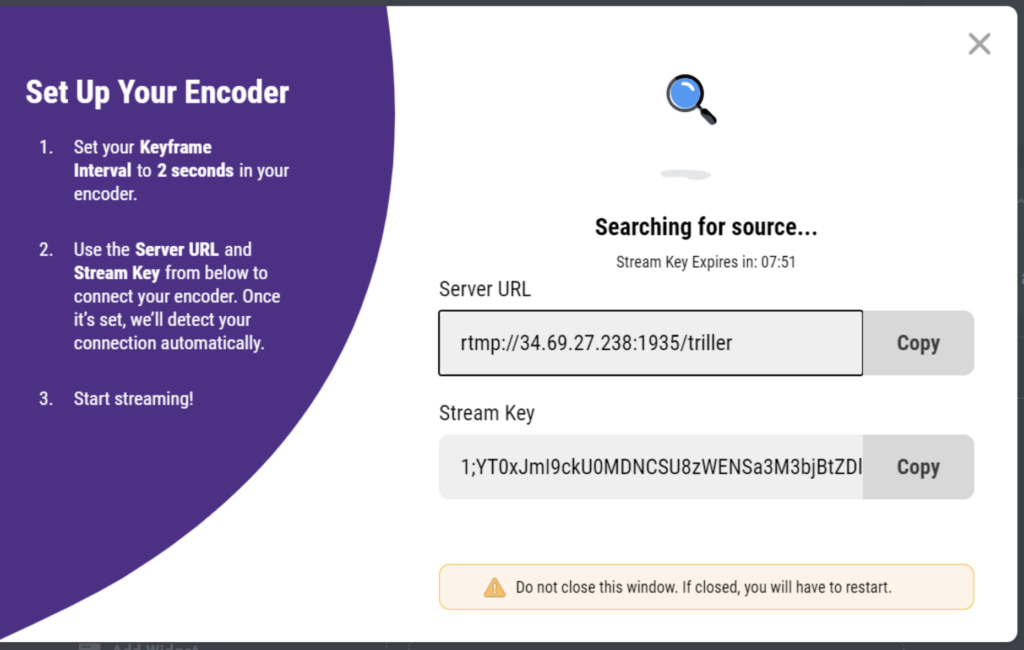The height and width of the screenshot is (650, 1024).
Task: Close the encoder setup dialog
Action: [979, 44]
